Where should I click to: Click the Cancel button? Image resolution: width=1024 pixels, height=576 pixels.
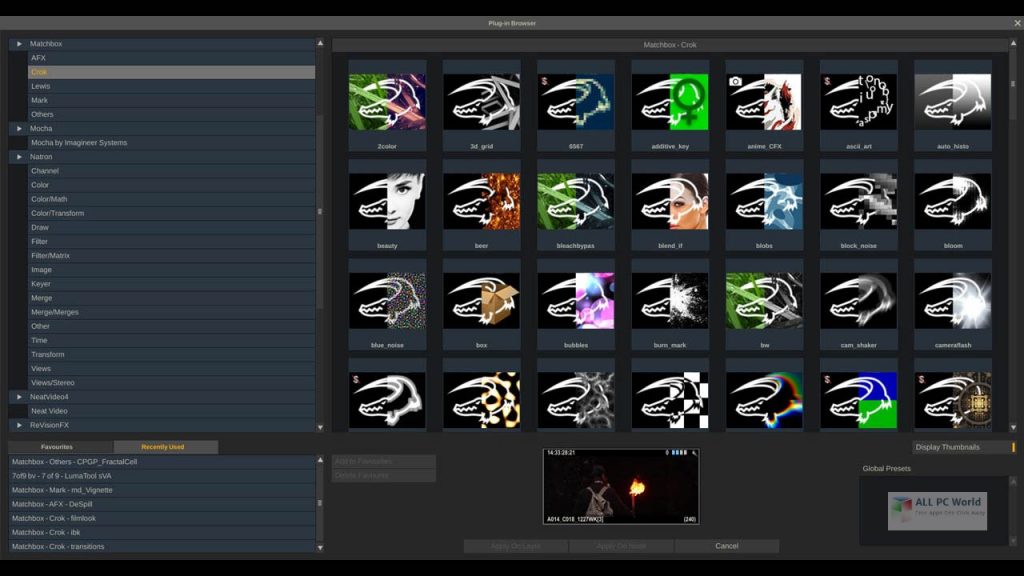pyautogui.click(x=727, y=546)
